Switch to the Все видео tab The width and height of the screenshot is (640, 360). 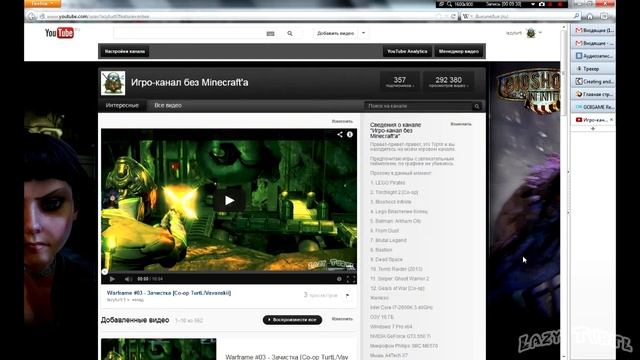coord(168,105)
